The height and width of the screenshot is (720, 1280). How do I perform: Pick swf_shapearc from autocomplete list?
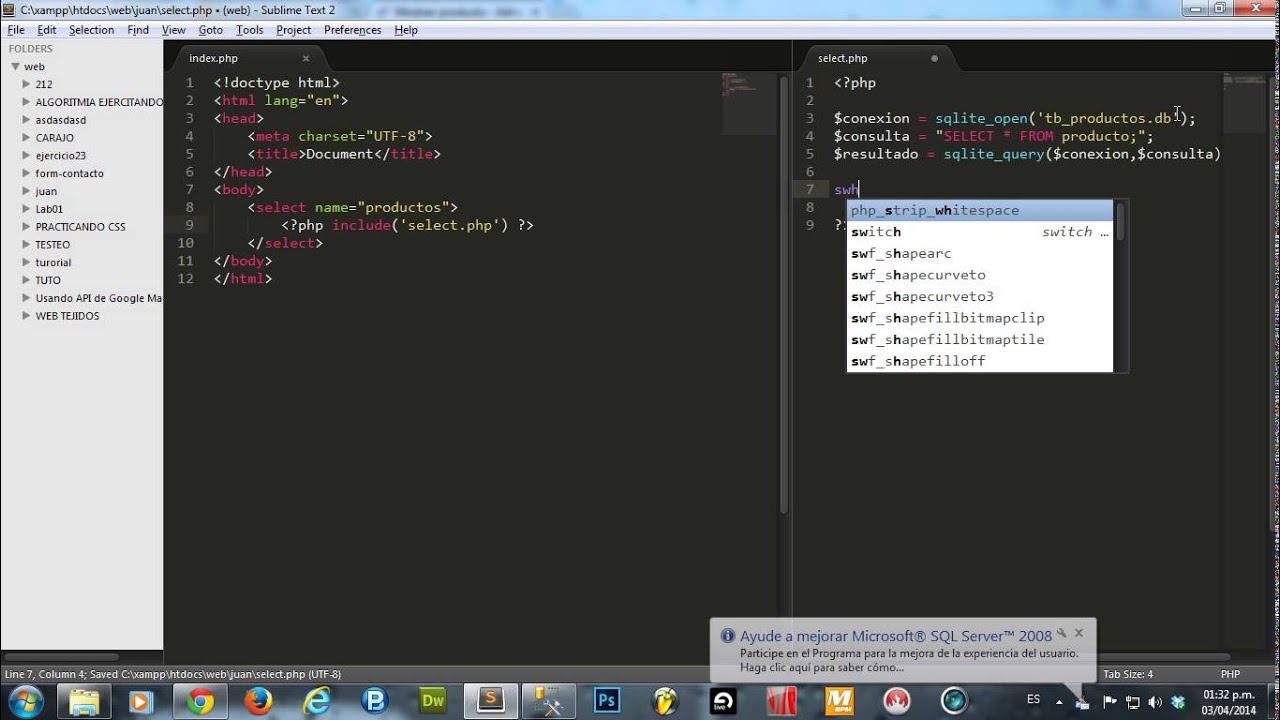(x=980, y=253)
